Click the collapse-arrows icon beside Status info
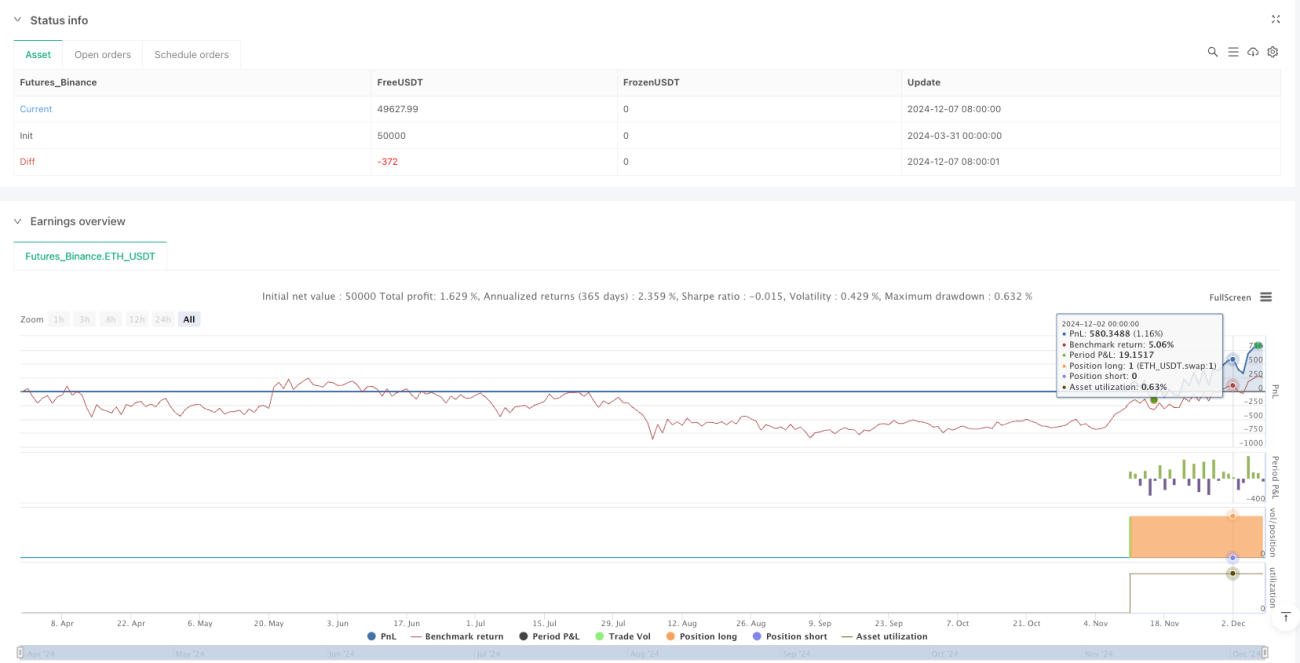The height and width of the screenshot is (663, 1300). tap(1275, 19)
